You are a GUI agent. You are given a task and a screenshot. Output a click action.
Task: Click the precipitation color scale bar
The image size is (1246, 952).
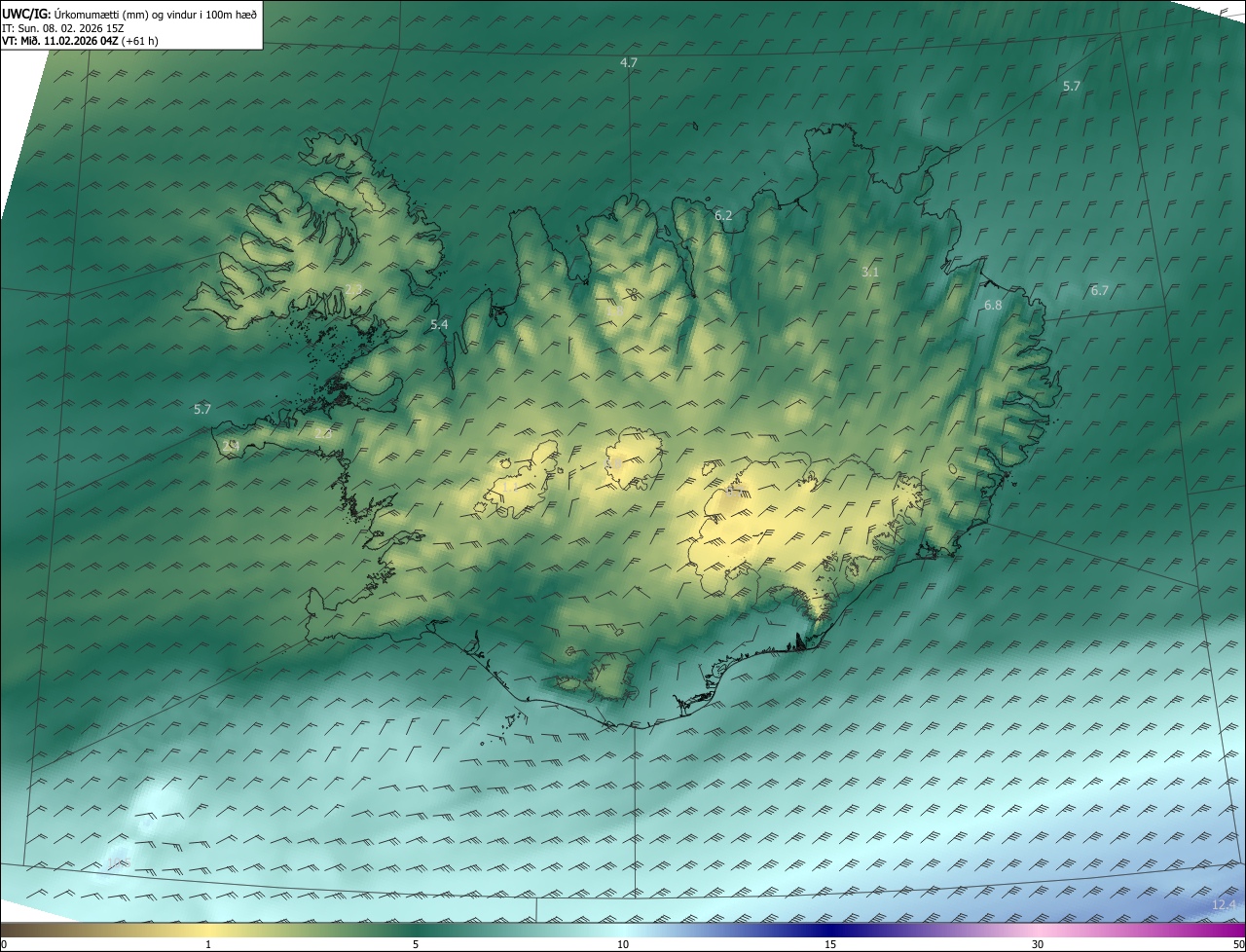click(x=623, y=930)
